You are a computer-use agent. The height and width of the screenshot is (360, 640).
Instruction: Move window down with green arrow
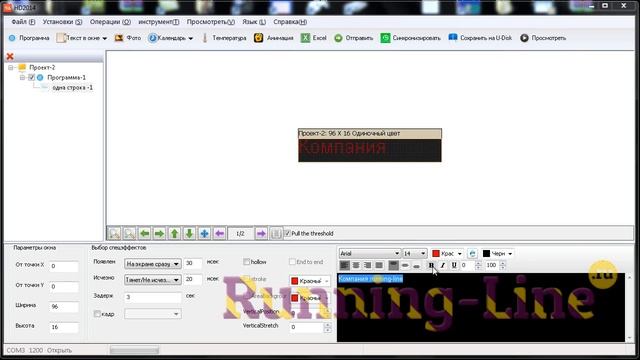click(189, 233)
